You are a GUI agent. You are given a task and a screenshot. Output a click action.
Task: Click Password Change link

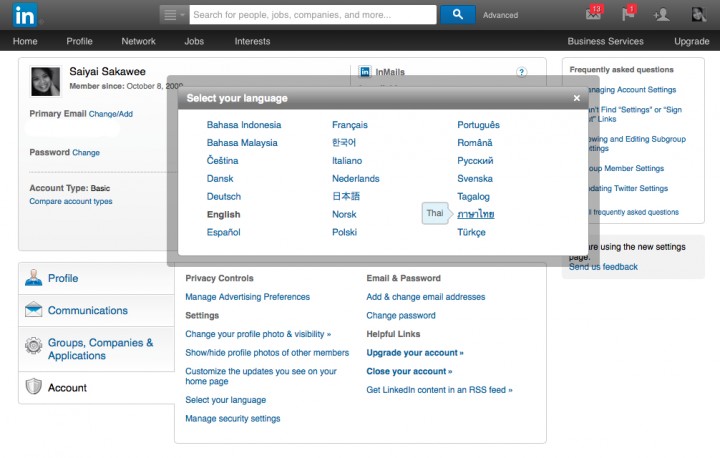click(x=85, y=153)
